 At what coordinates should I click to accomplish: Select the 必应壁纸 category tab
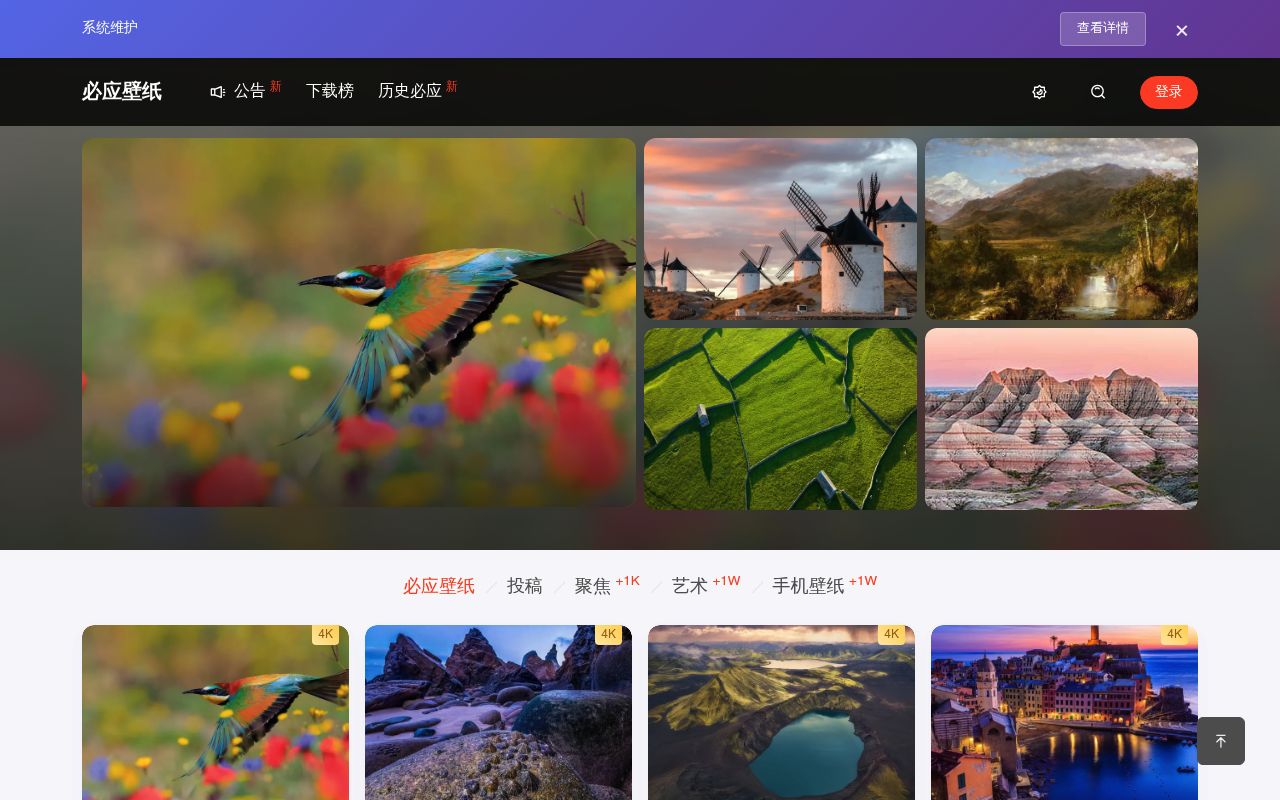[x=439, y=586]
